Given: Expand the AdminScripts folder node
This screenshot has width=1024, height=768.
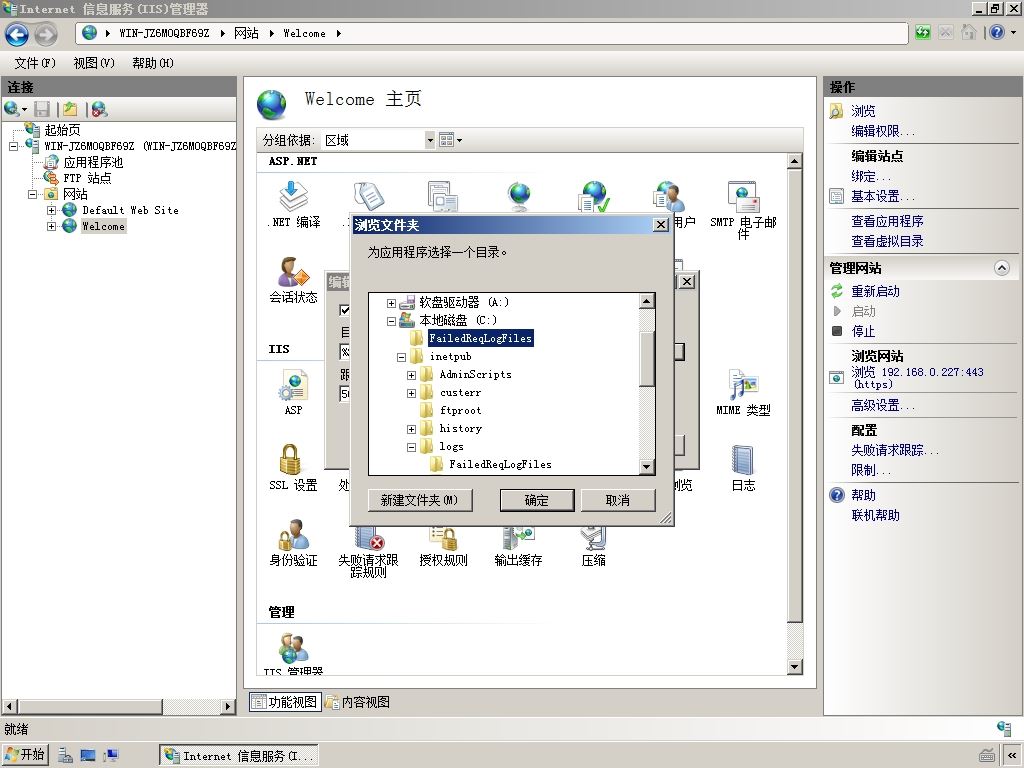Looking at the screenshot, I should [x=411, y=375].
